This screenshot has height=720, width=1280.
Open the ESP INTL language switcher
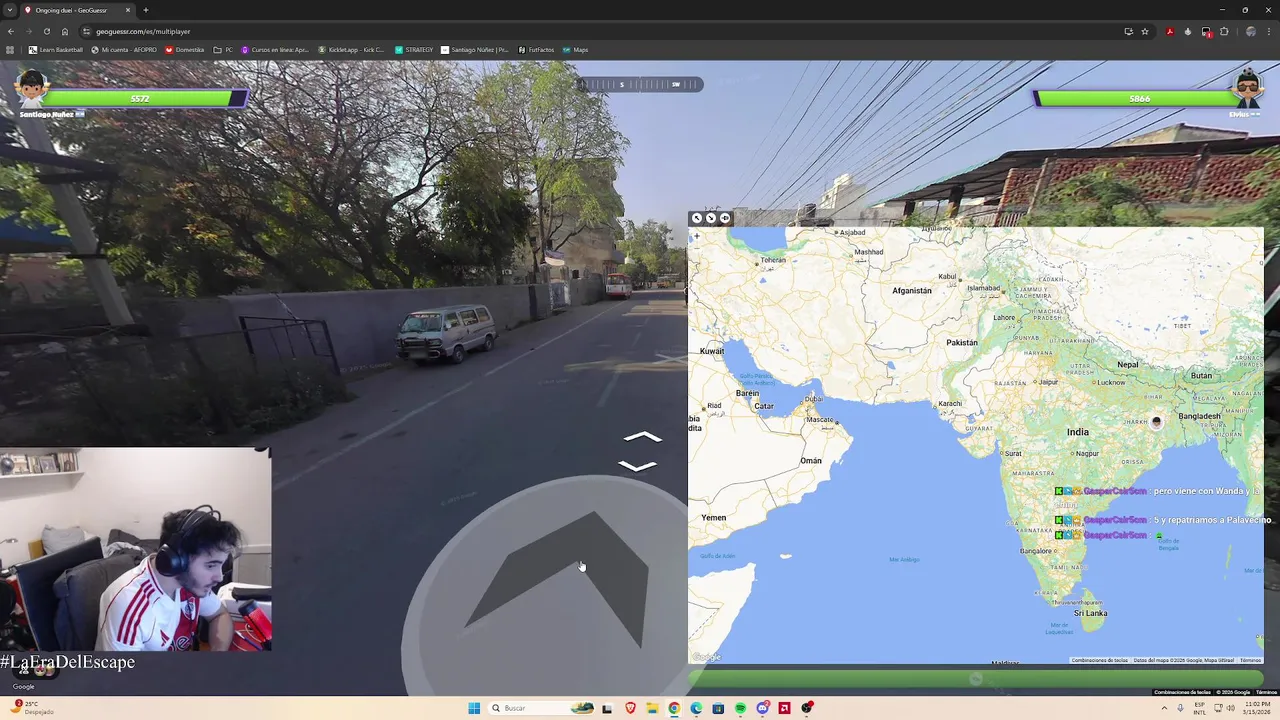[x=1200, y=708]
